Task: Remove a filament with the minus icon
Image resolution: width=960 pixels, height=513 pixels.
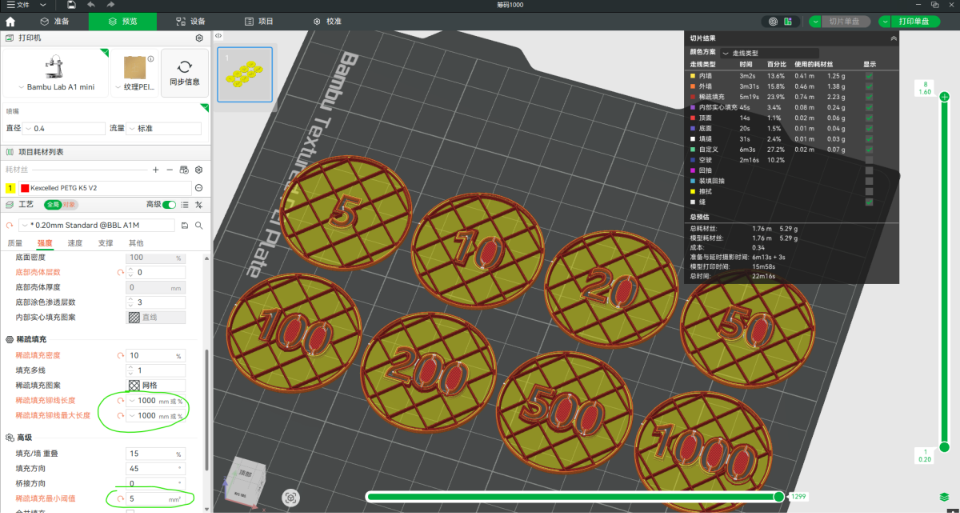Action: [x=170, y=170]
